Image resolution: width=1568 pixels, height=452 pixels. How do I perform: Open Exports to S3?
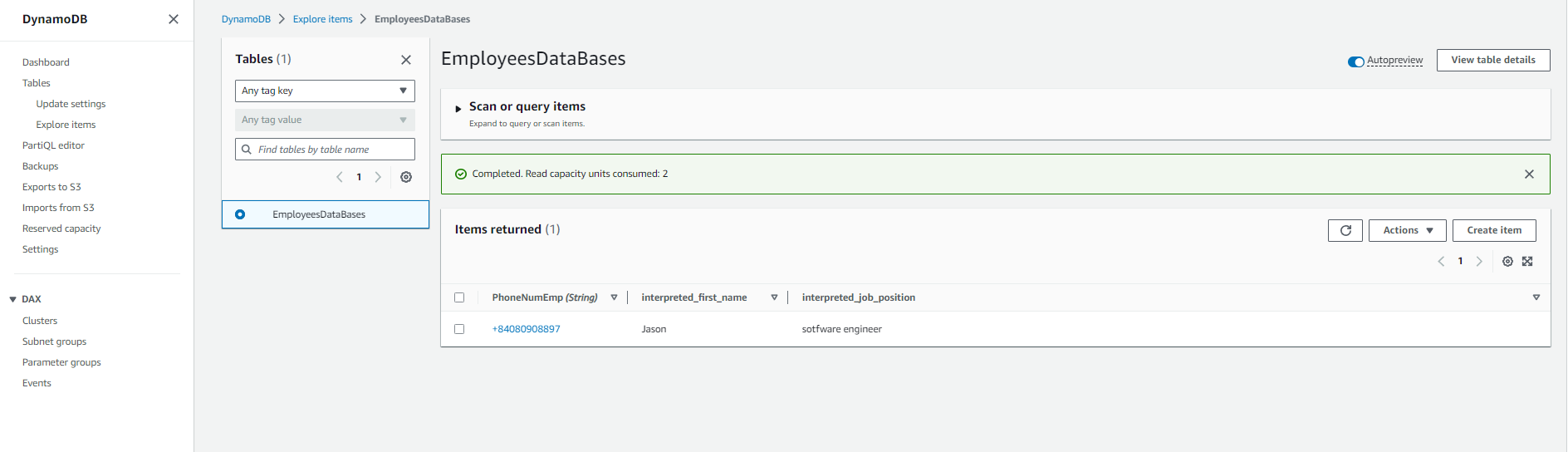pyautogui.click(x=51, y=187)
